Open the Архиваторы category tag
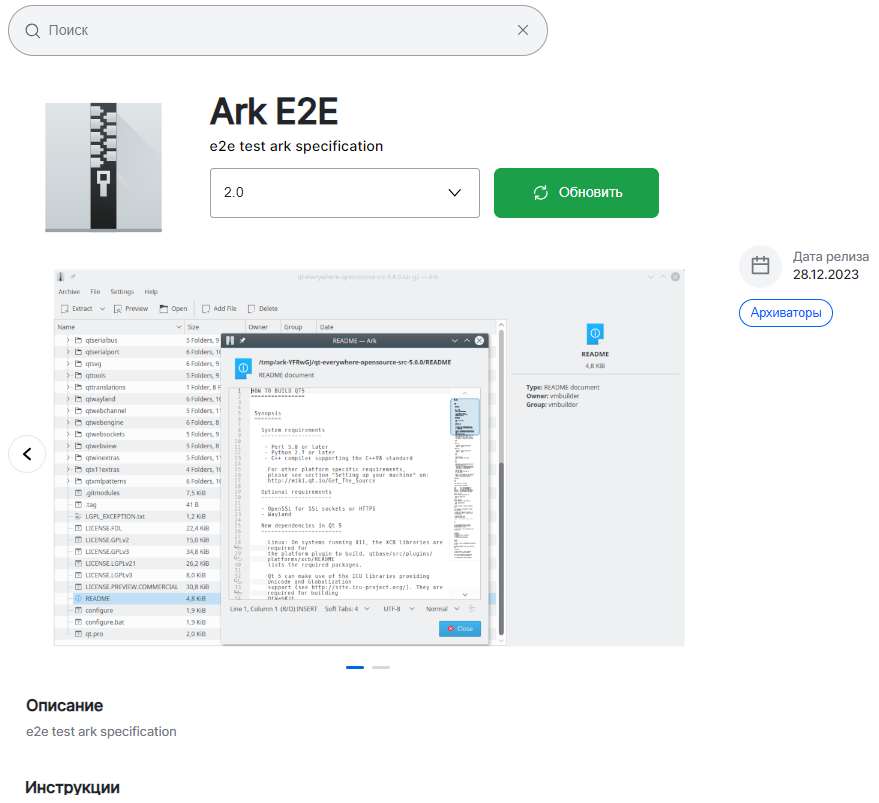Image resolution: width=879 pixels, height=803 pixels. pos(785,313)
